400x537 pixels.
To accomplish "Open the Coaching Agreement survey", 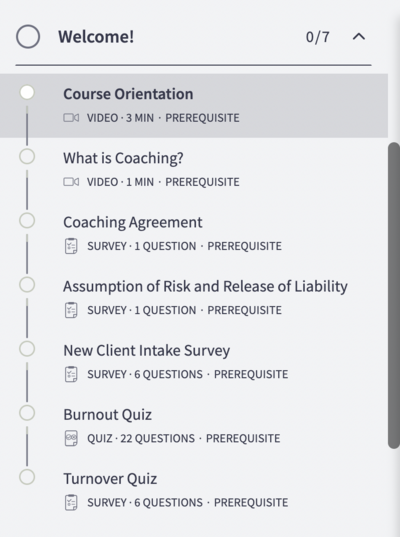I will pos(194,234).
